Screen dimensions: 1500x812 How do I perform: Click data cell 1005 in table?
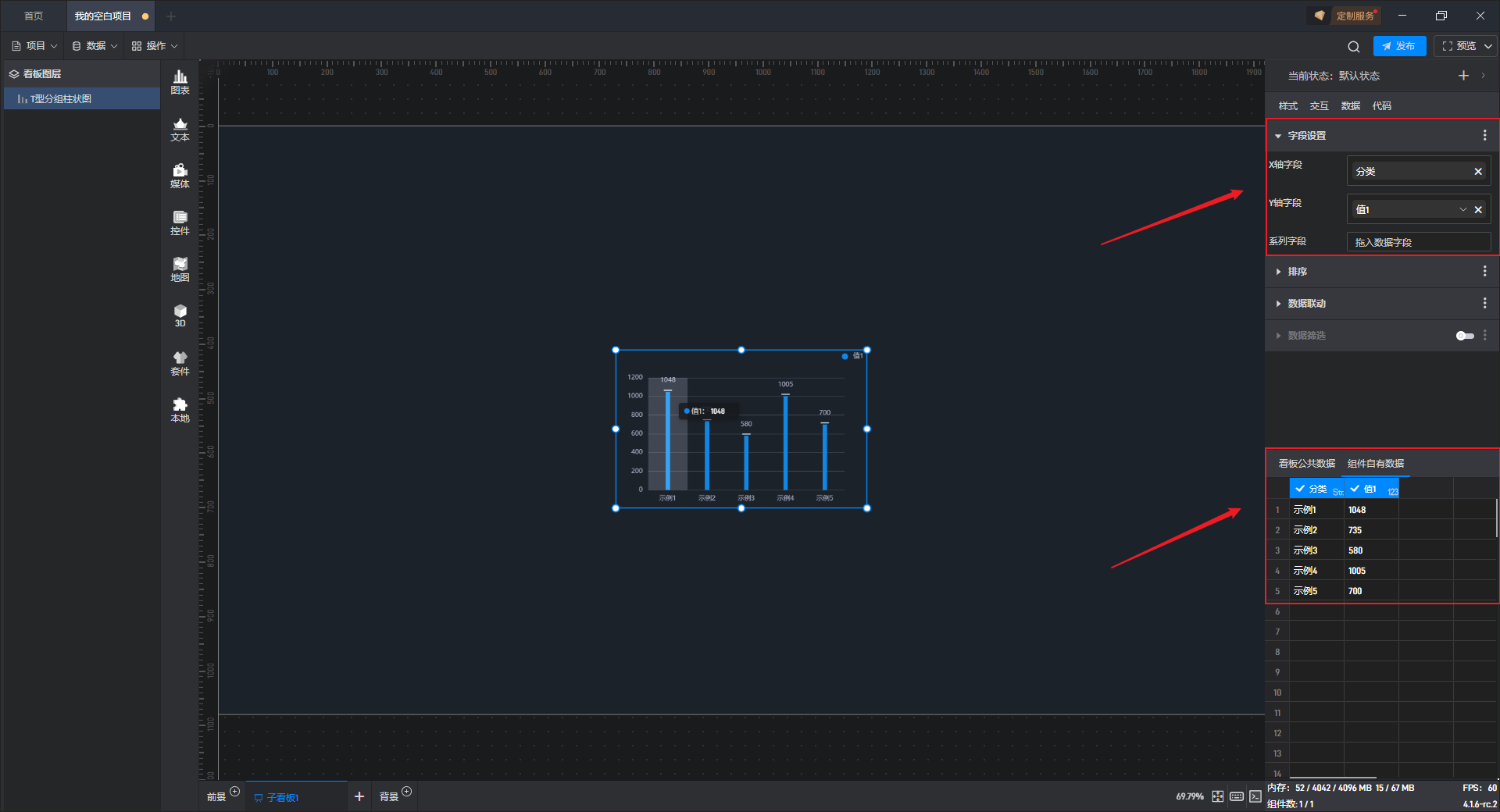[1371, 571]
